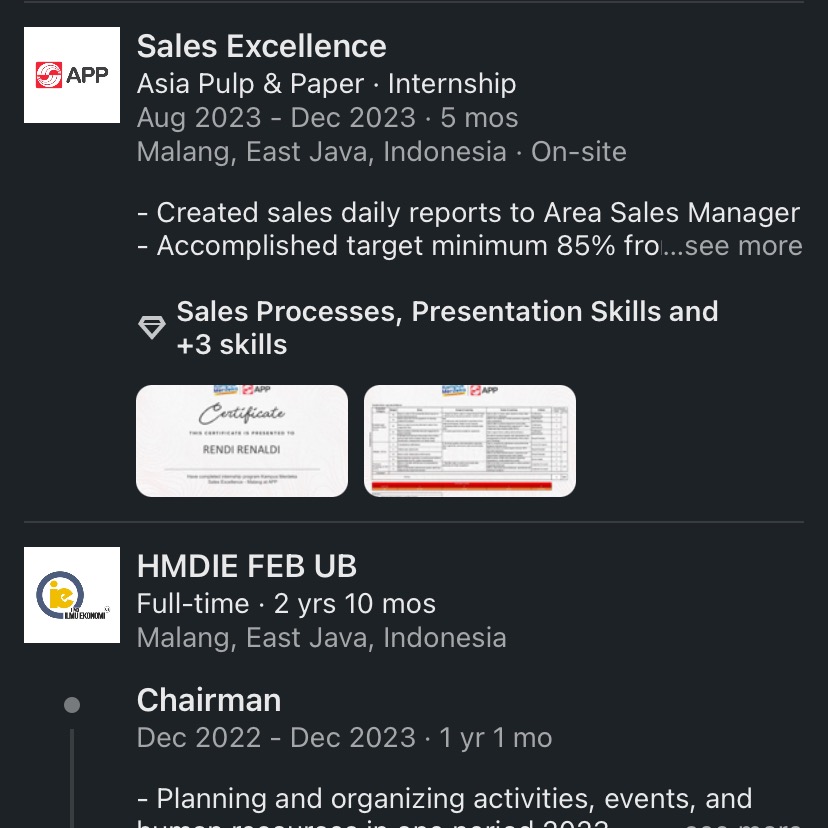
Task: Tap the Dec 2022 - Dec 2023 duration text
Action: 344,738
